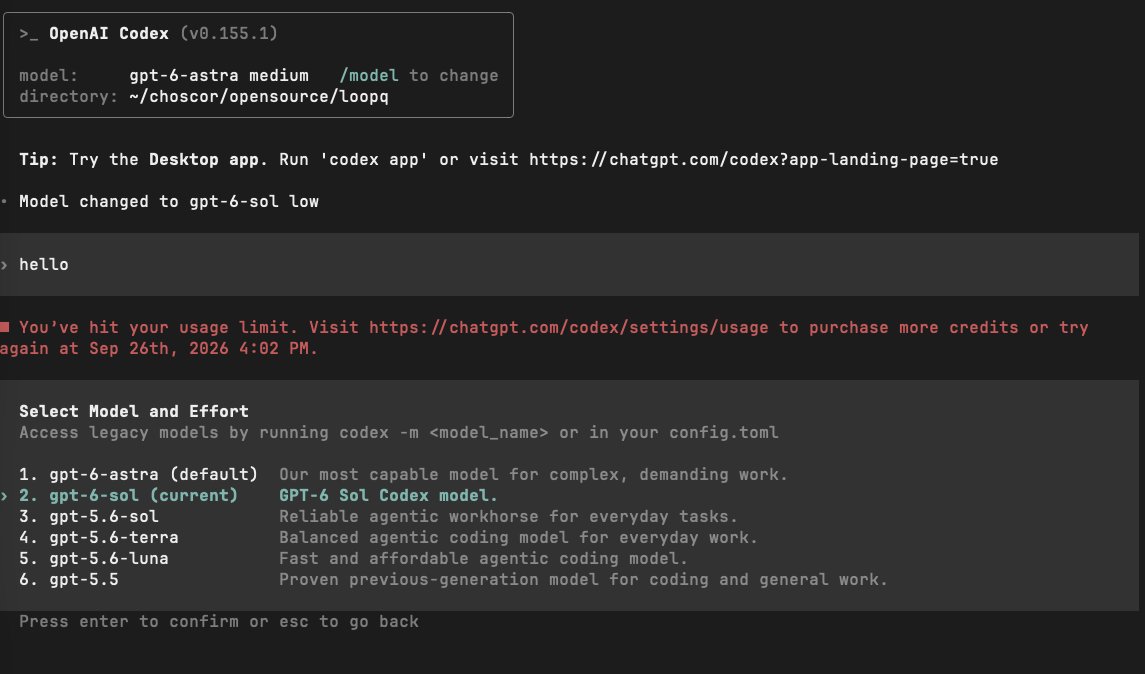Screen dimensions: 1145x674
Task: Click the directory path ~/choscor/opensource/loopq
Action: tap(259, 97)
